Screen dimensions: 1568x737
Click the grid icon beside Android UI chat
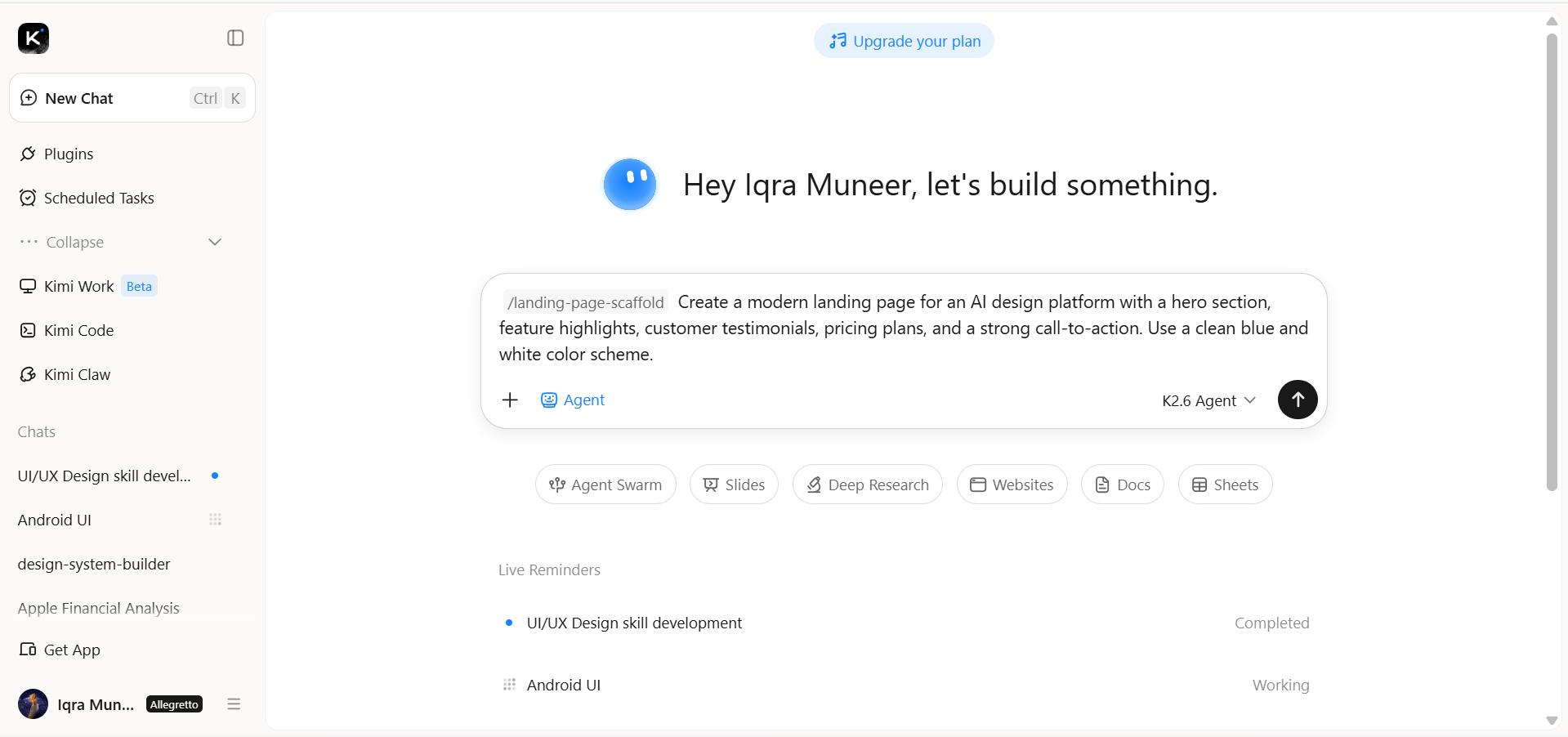215,520
